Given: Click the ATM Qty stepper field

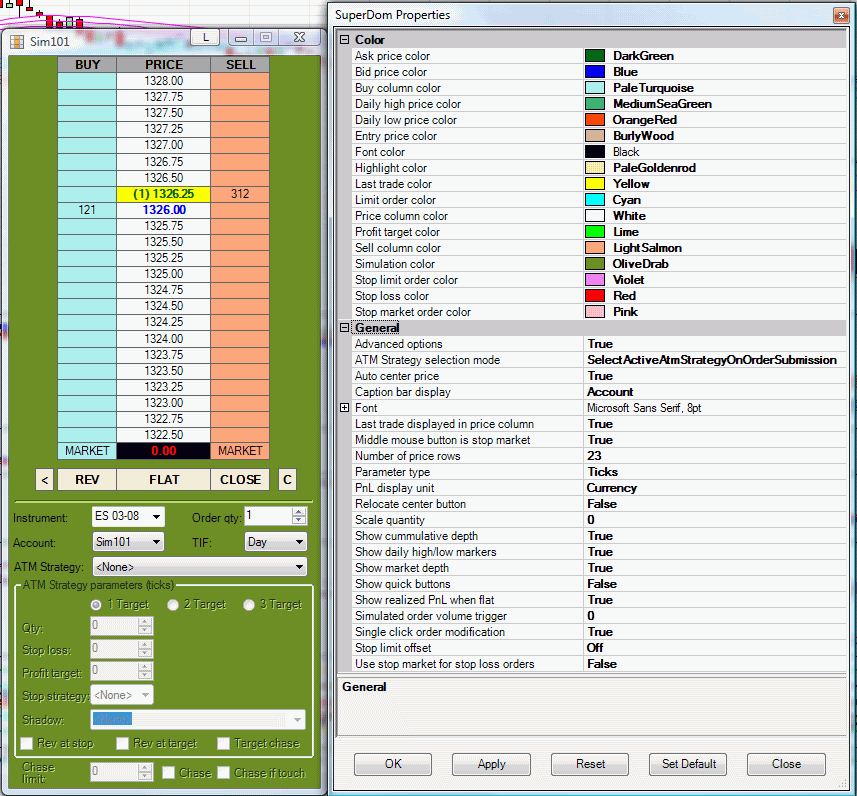Looking at the screenshot, I should pyautogui.click(x=121, y=625).
